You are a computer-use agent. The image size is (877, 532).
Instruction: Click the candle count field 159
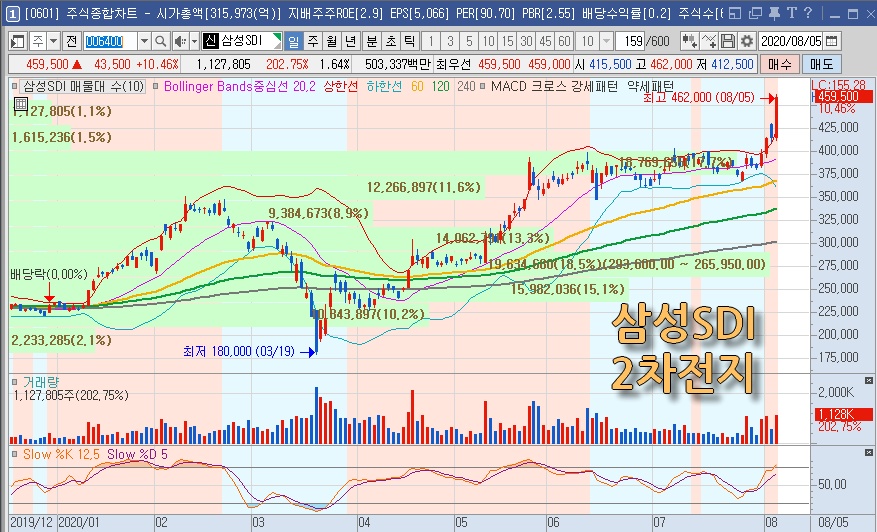click(x=630, y=41)
